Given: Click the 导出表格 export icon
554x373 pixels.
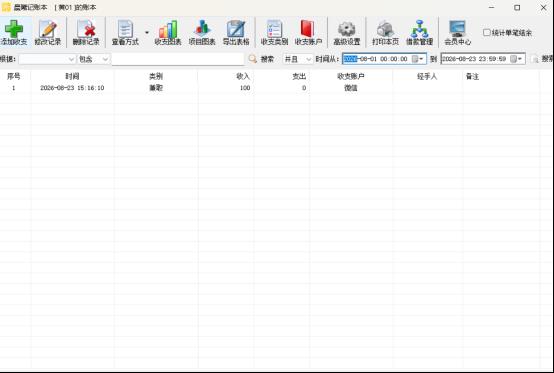Looking at the screenshot, I should coord(236,29).
